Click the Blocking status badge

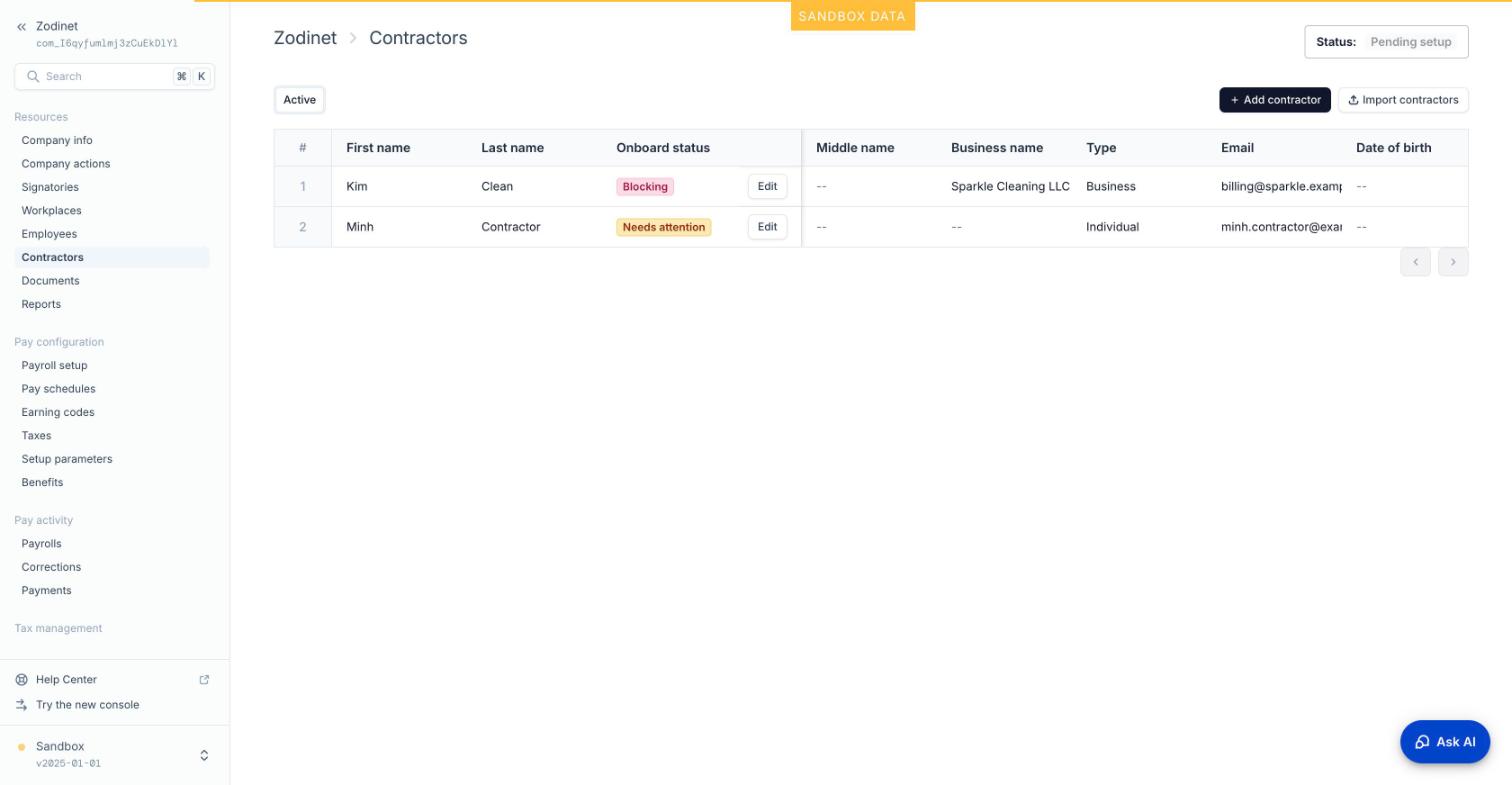click(645, 187)
